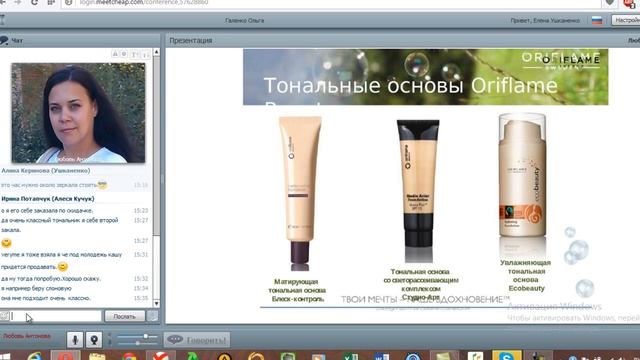The image size is (640, 360).
Task: Open the sticky notes taskbar icon
Action: point(444,356)
